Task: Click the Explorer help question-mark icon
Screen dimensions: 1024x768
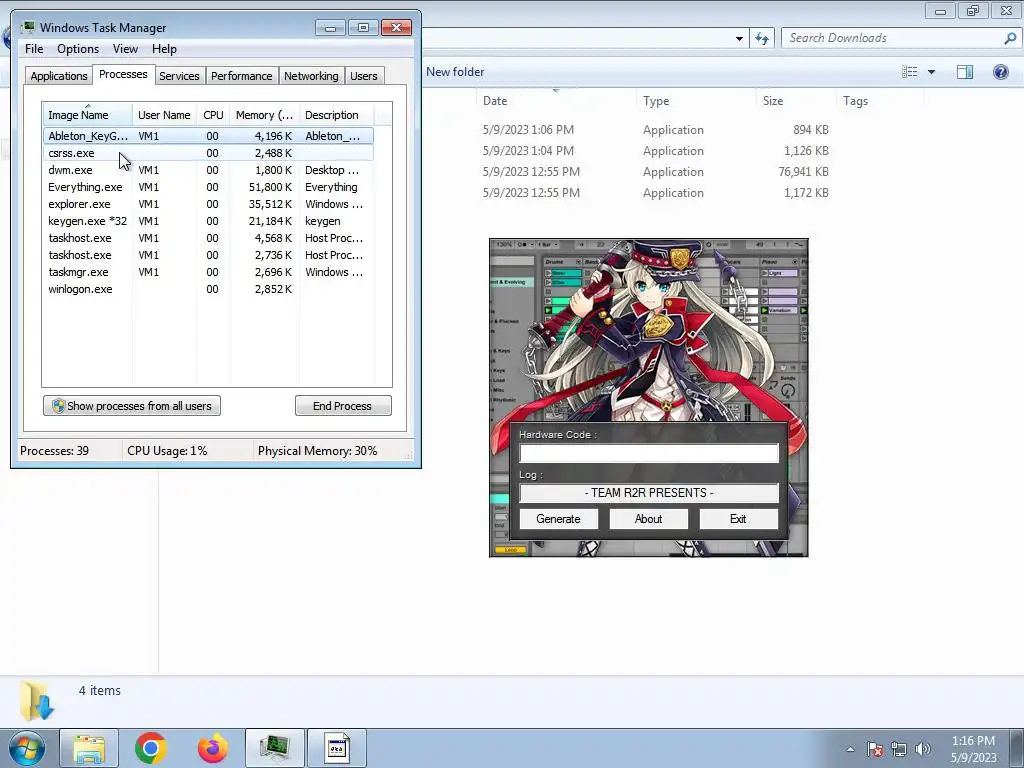Action: [1000, 72]
